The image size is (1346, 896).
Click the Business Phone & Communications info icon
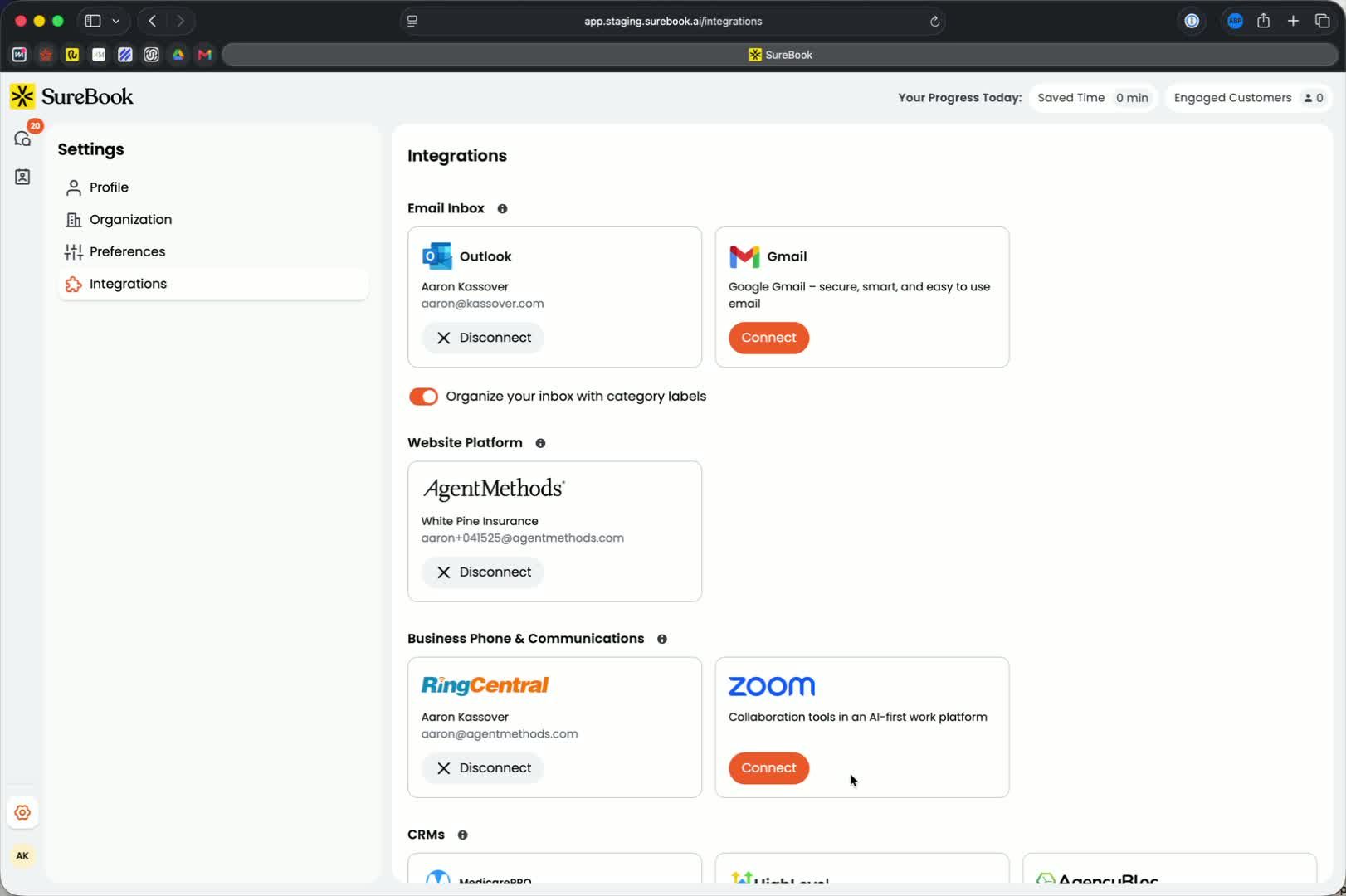(x=662, y=639)
